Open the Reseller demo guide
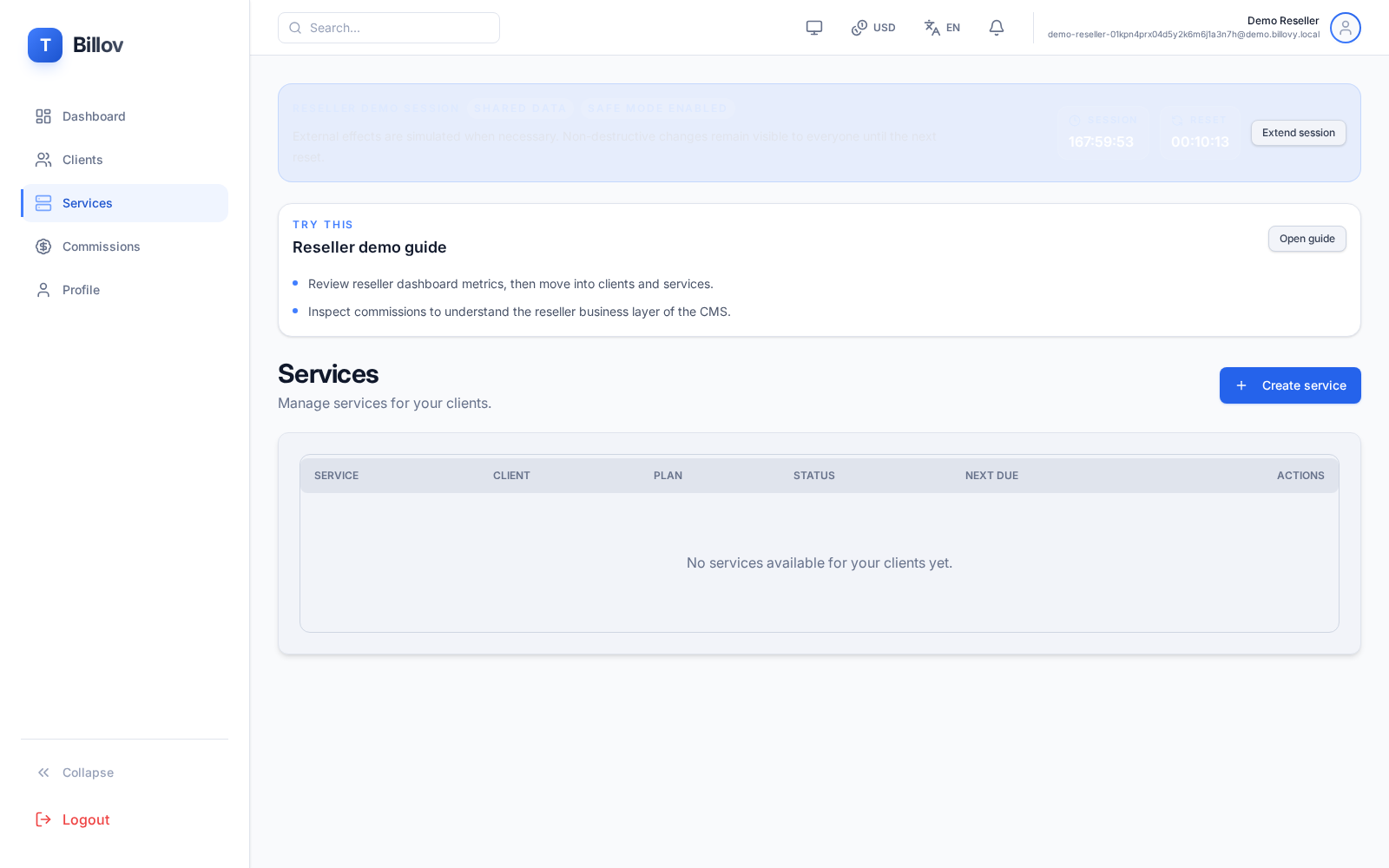The height and width of the screenshot is (868, 1389). [x=1307, y=239]
